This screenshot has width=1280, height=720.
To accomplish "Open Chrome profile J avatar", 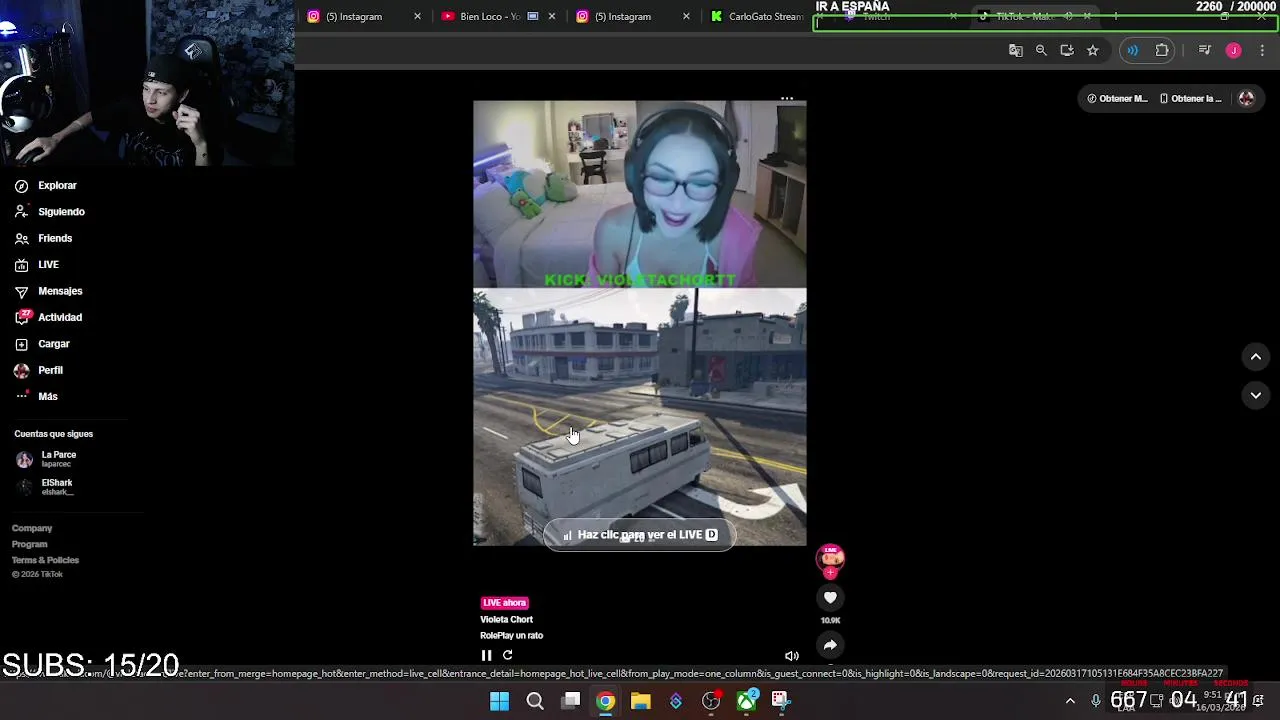I will pyautogui.click(x=1233, y=50).
